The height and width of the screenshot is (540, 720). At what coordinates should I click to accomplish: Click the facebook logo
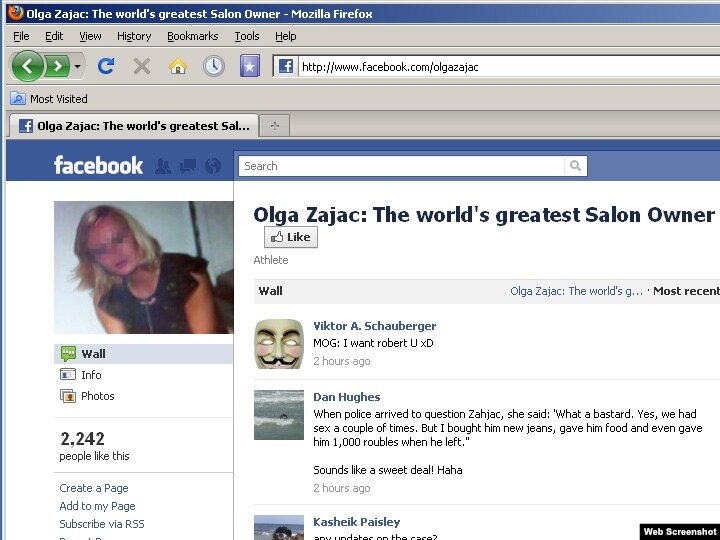pyautogui.click(x=98, y=165)
